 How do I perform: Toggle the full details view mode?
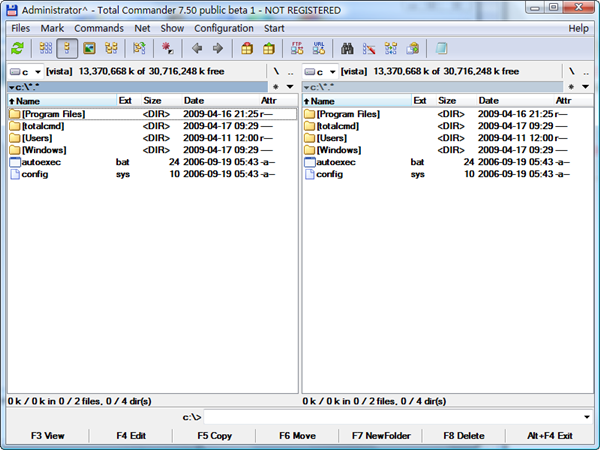point(68,48)
